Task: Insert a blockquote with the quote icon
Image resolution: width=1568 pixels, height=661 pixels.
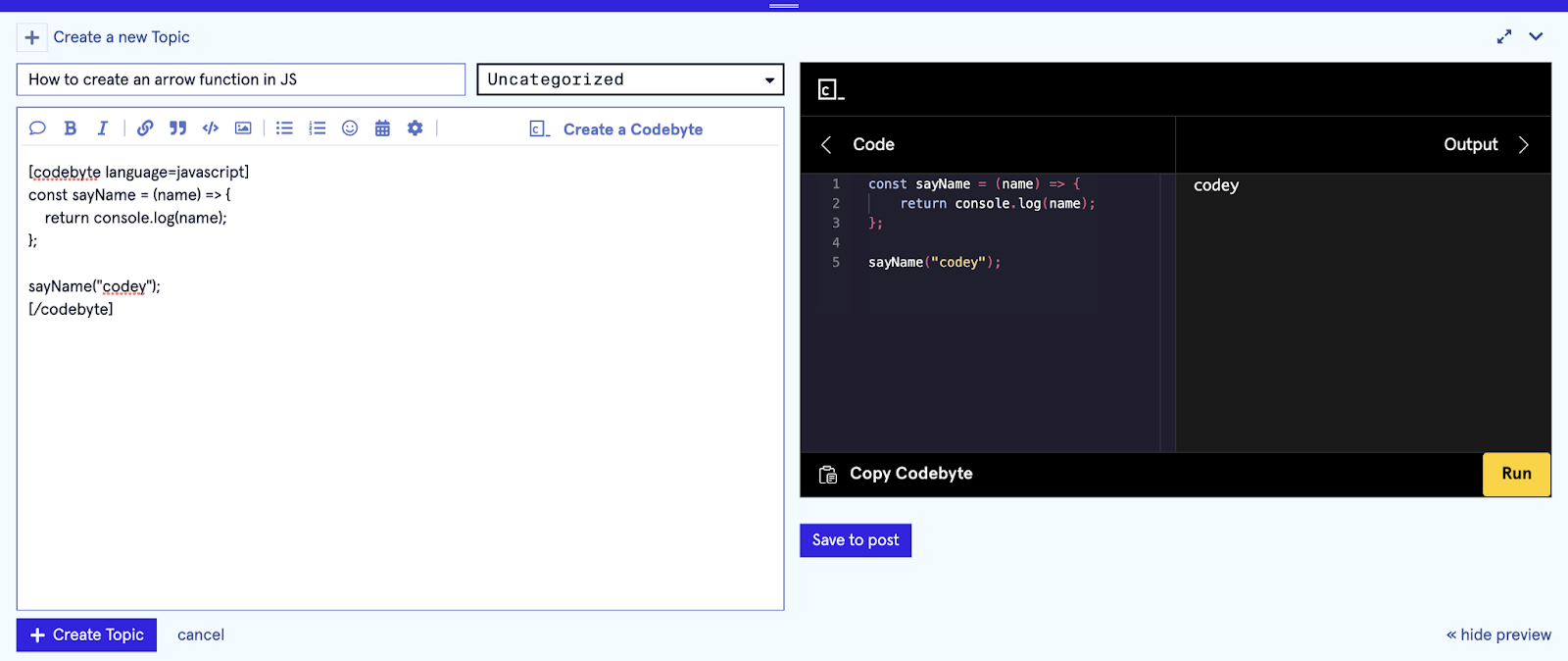Action: pos(177,128)
